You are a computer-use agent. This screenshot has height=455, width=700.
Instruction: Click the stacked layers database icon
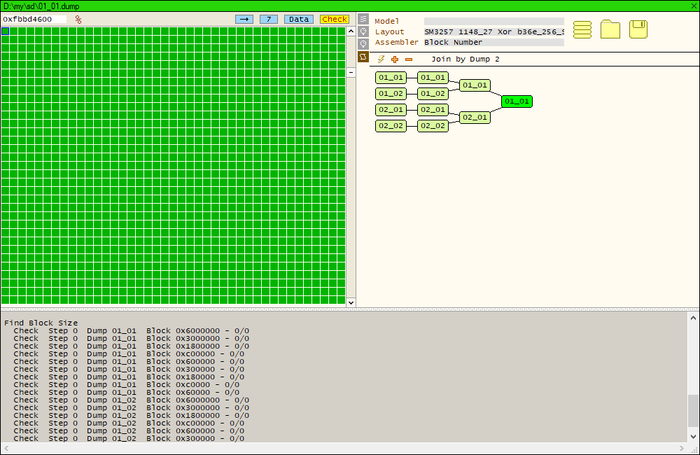(x=582, y=30)
